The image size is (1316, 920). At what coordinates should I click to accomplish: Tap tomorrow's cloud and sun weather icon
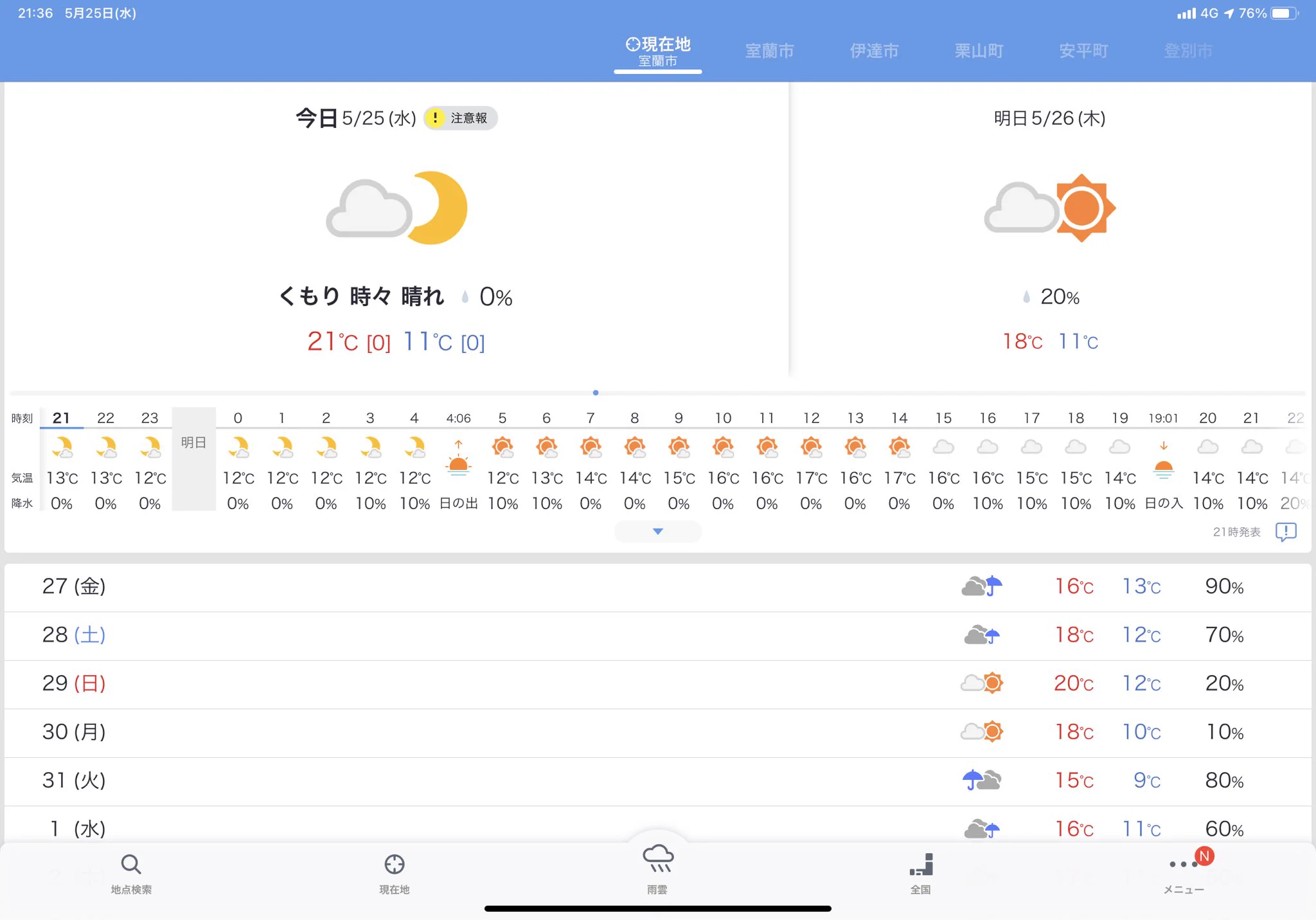pyautogui.click(x=1050, y=208)
